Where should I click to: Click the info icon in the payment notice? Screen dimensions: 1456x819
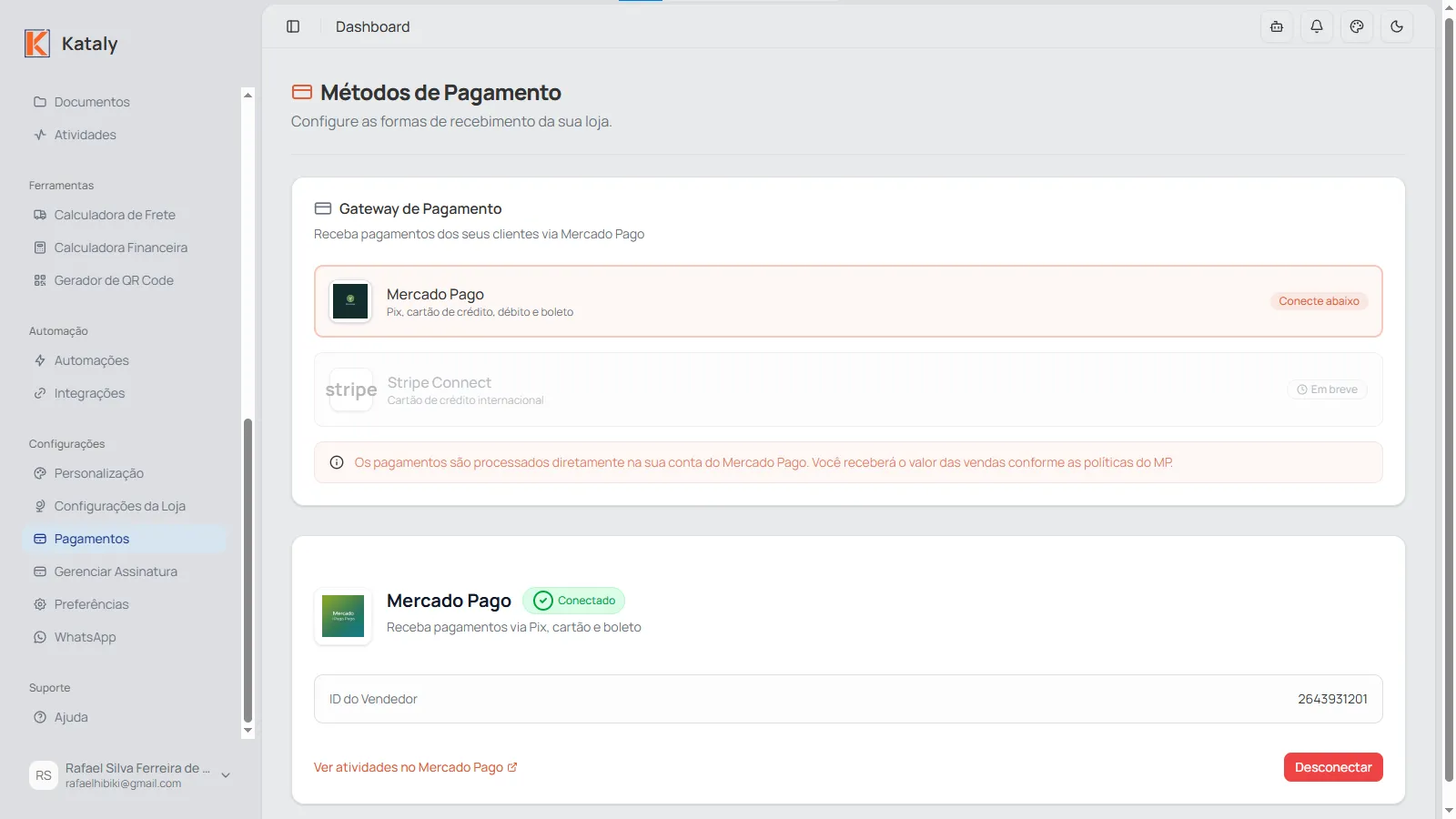pos(337,462)
